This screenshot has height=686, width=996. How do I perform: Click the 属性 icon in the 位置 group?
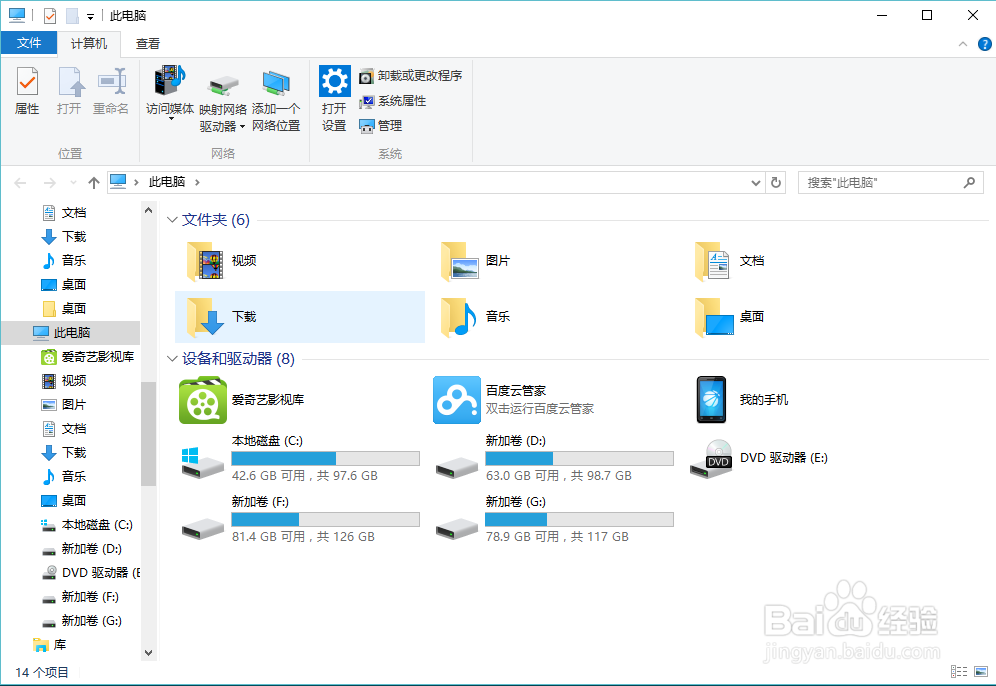point(26,90)
